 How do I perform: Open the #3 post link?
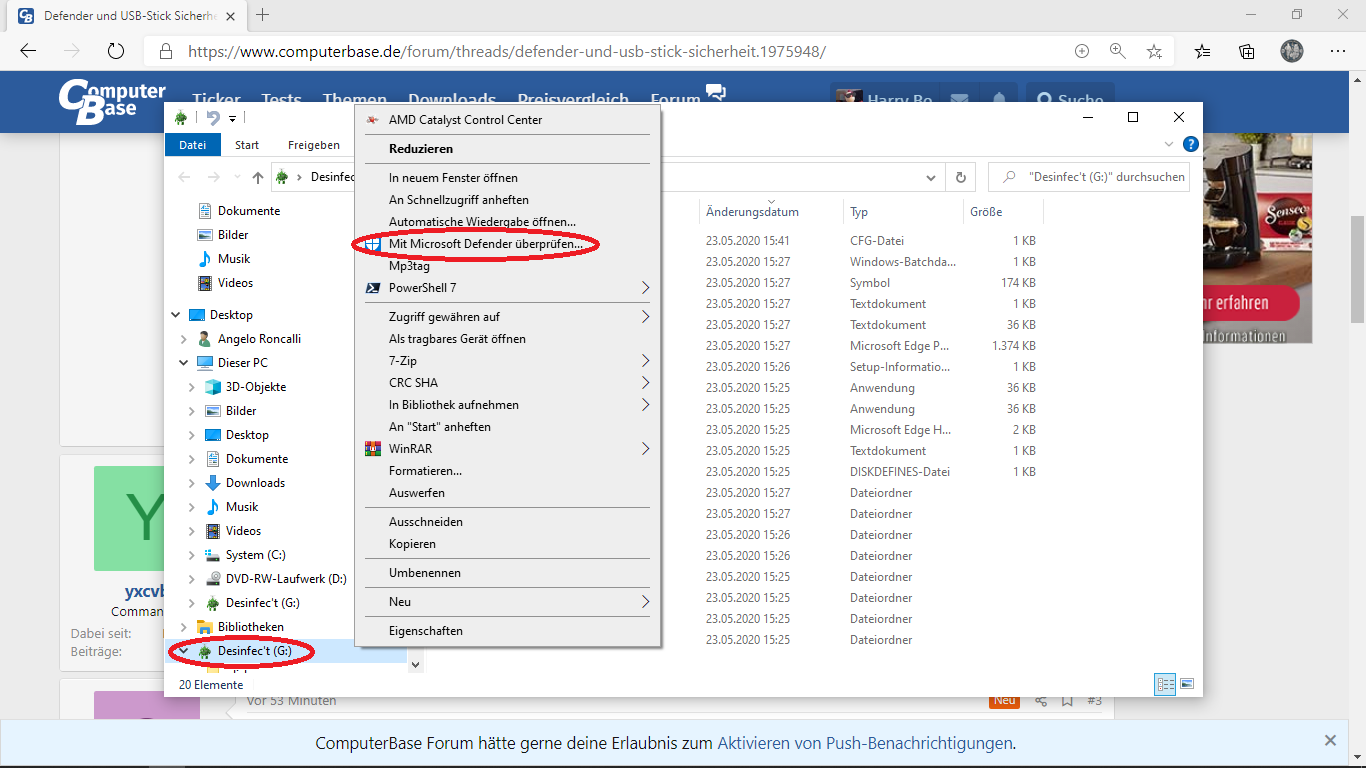1094,701
